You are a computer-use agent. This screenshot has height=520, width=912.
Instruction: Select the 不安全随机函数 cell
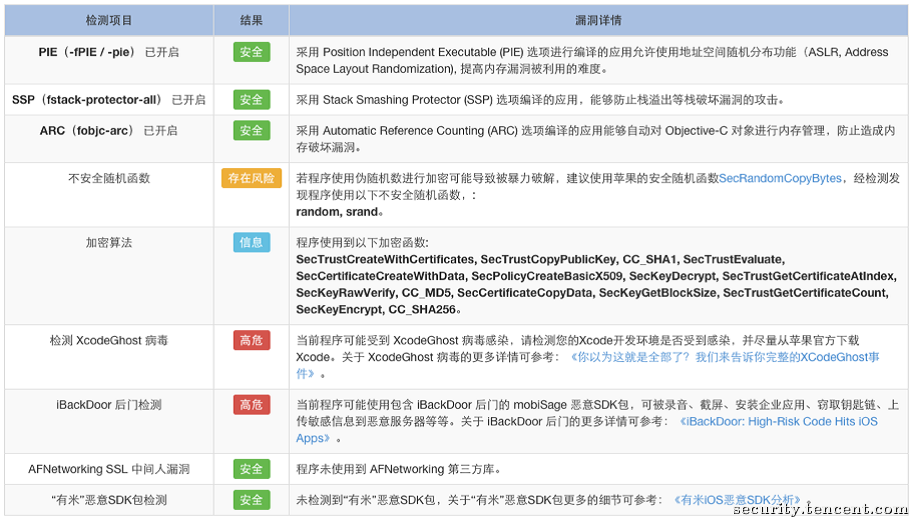(x=109, y=195)
